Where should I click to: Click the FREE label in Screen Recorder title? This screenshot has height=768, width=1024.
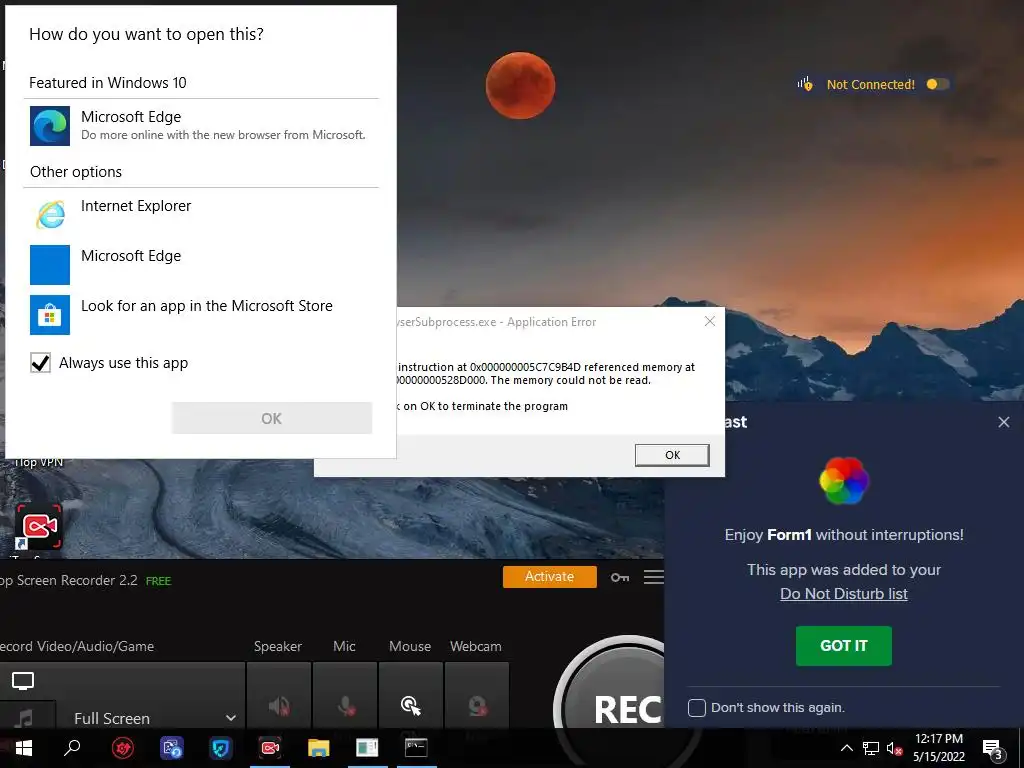158,581
